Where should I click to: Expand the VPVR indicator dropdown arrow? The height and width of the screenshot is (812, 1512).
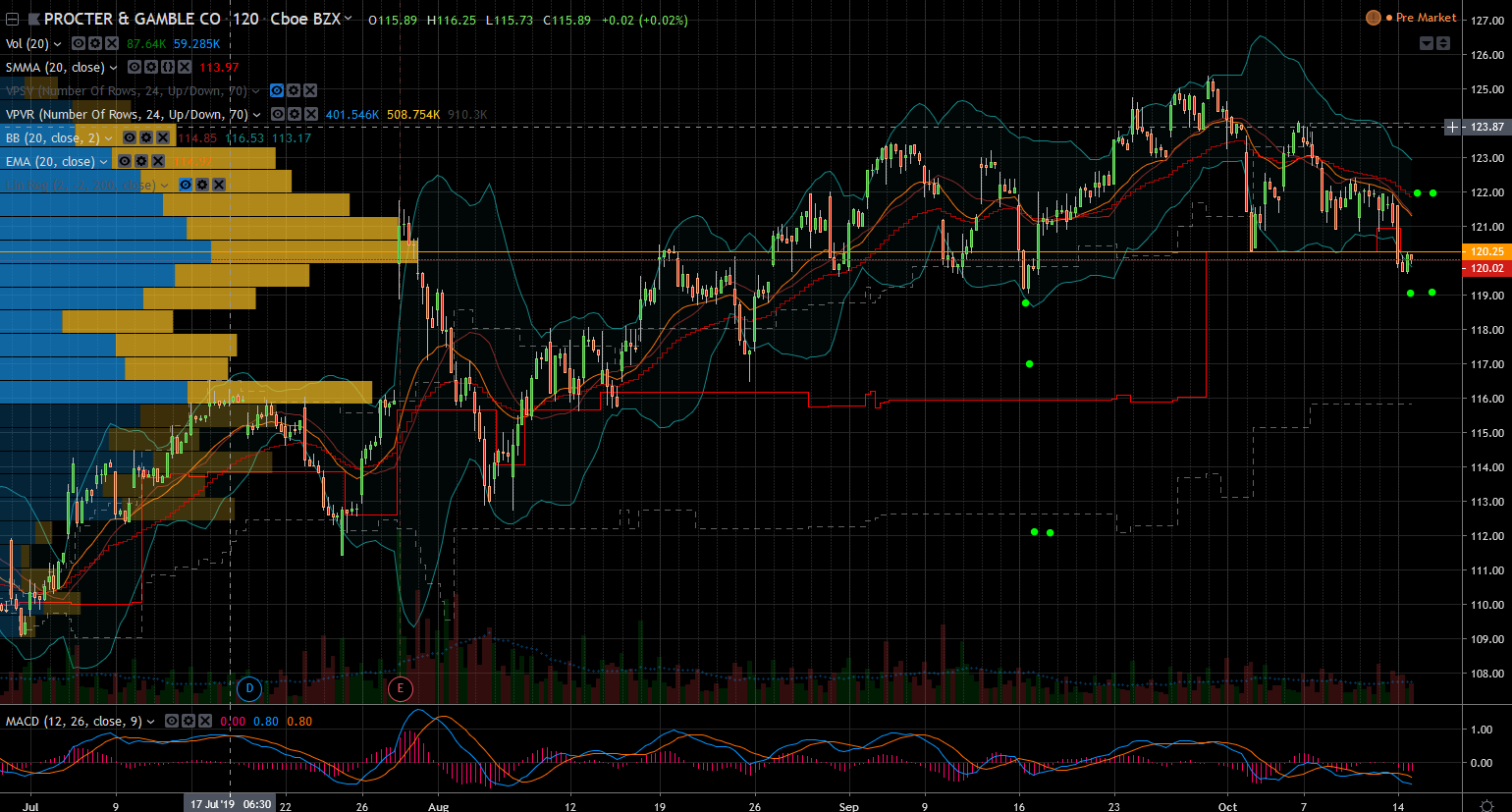pyautogui.click(x=257, y=115)
